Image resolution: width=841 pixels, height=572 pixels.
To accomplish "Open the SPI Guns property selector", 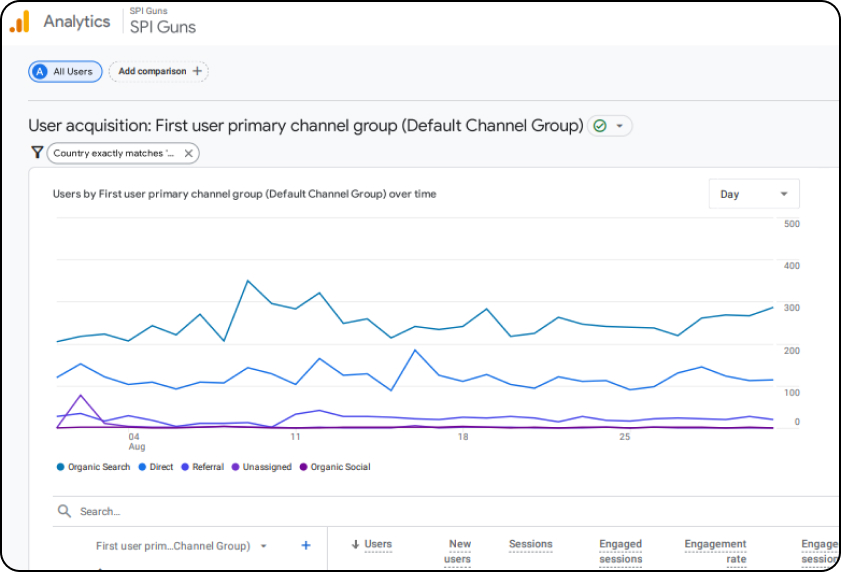I will (x=163, y=22).
